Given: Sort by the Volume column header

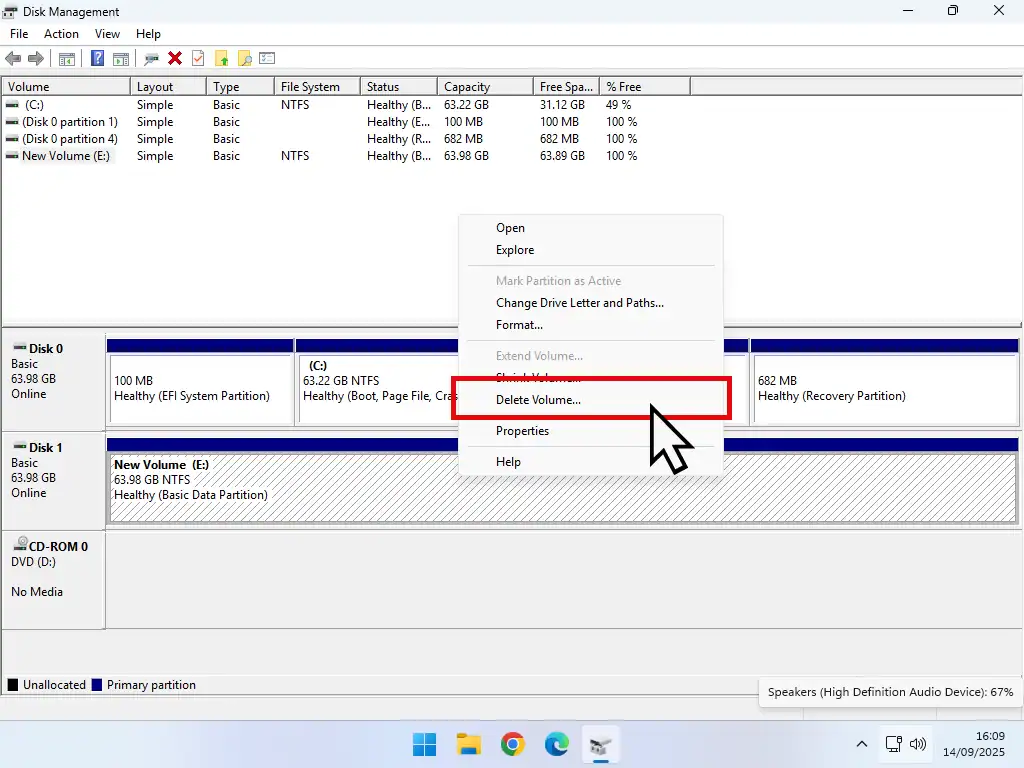Looking at the screenshot, I should [66, 87].
